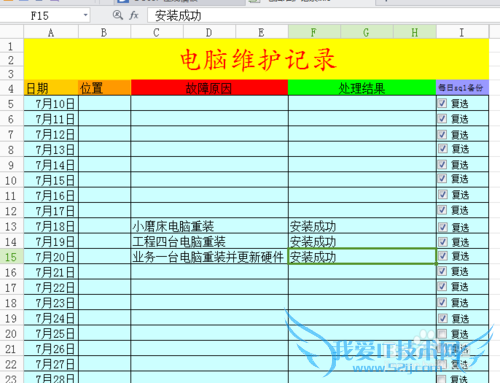Toggle the 复选 checkbox in row 6
Screen dimensions: 500x383
pos(442,119)
